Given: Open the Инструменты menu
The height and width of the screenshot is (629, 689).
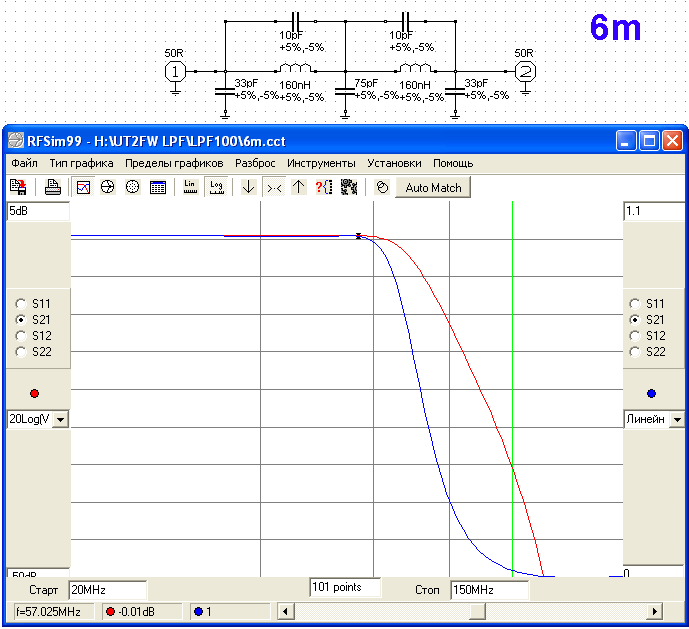Looking at the screenshot, I should [321, 163].
